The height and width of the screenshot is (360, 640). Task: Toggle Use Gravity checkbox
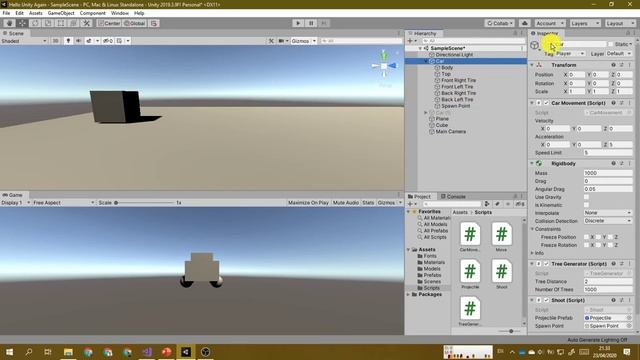click(x=586, y=197)
